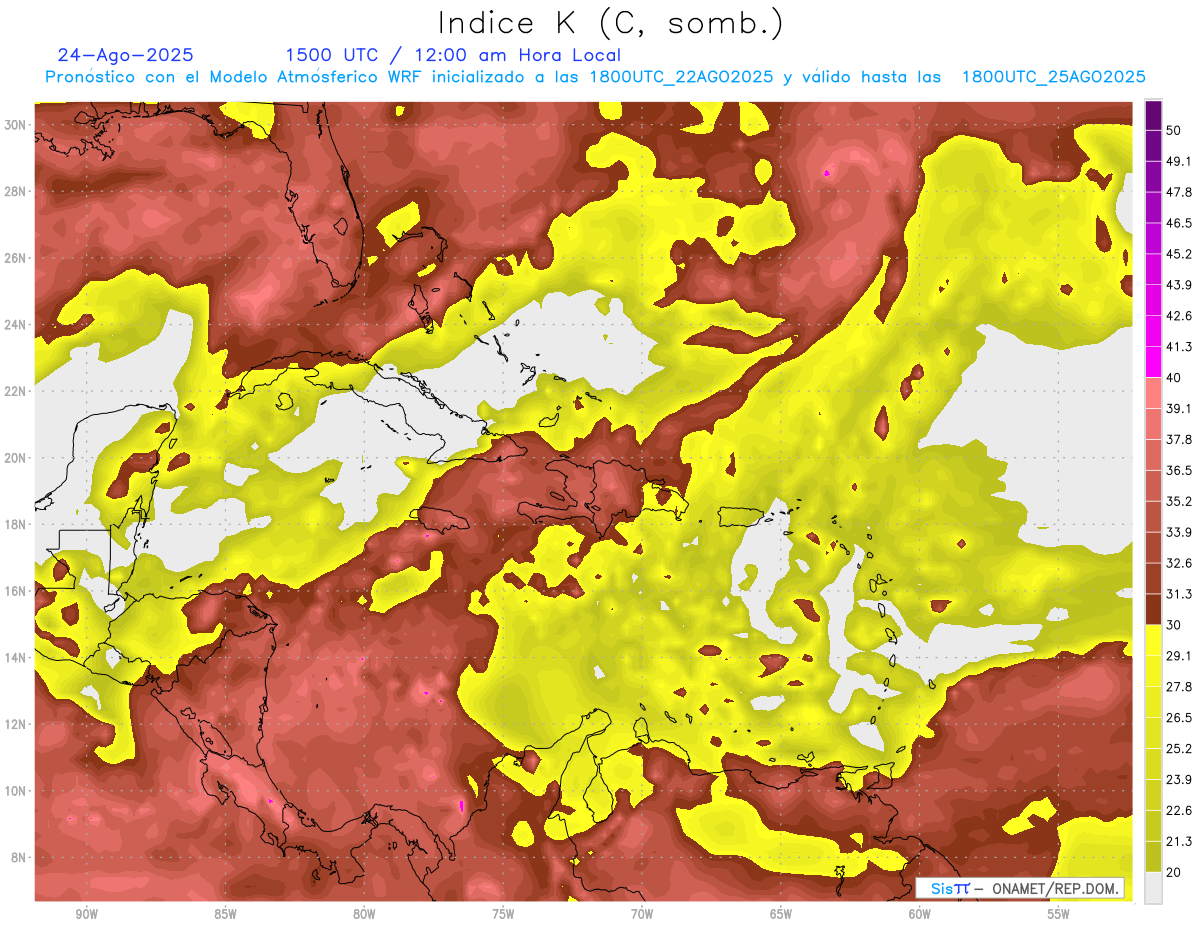The width and height of the screenshot is (1200, 927).
Task: Click colorbar value 42.6
Action: coord(1179,316)
